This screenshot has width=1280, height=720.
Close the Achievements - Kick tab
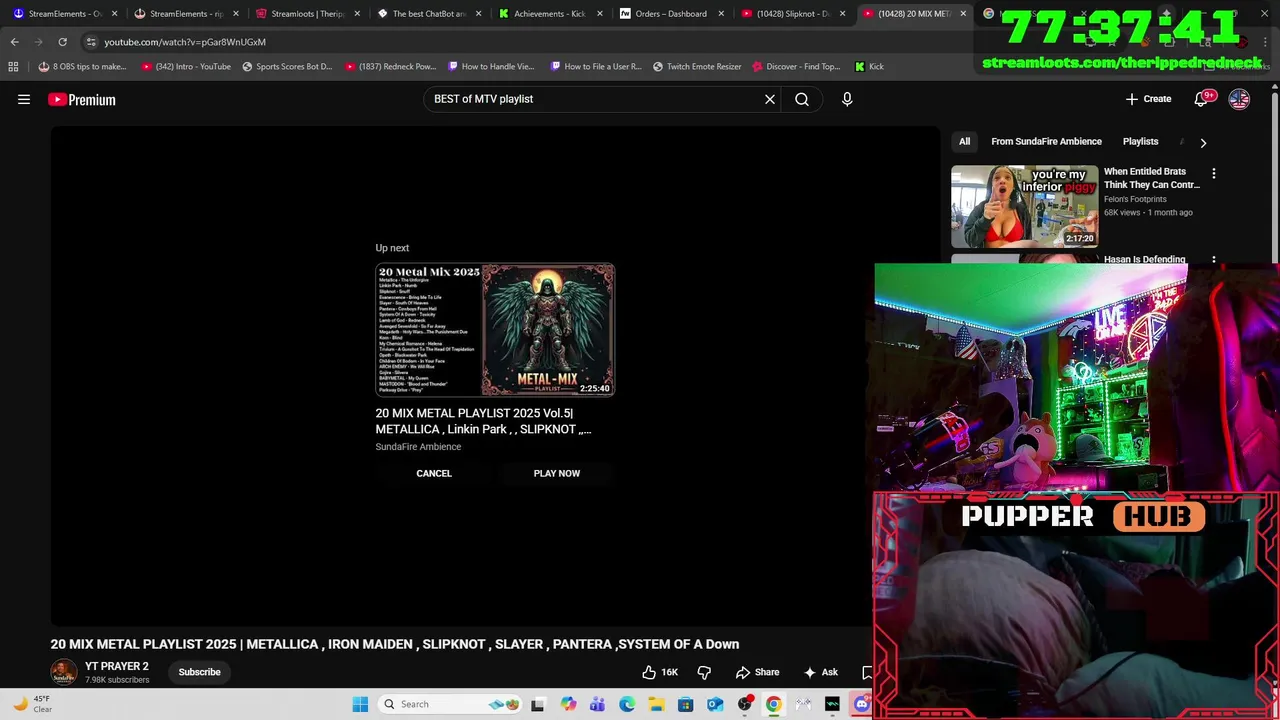[x=599, y=14]
